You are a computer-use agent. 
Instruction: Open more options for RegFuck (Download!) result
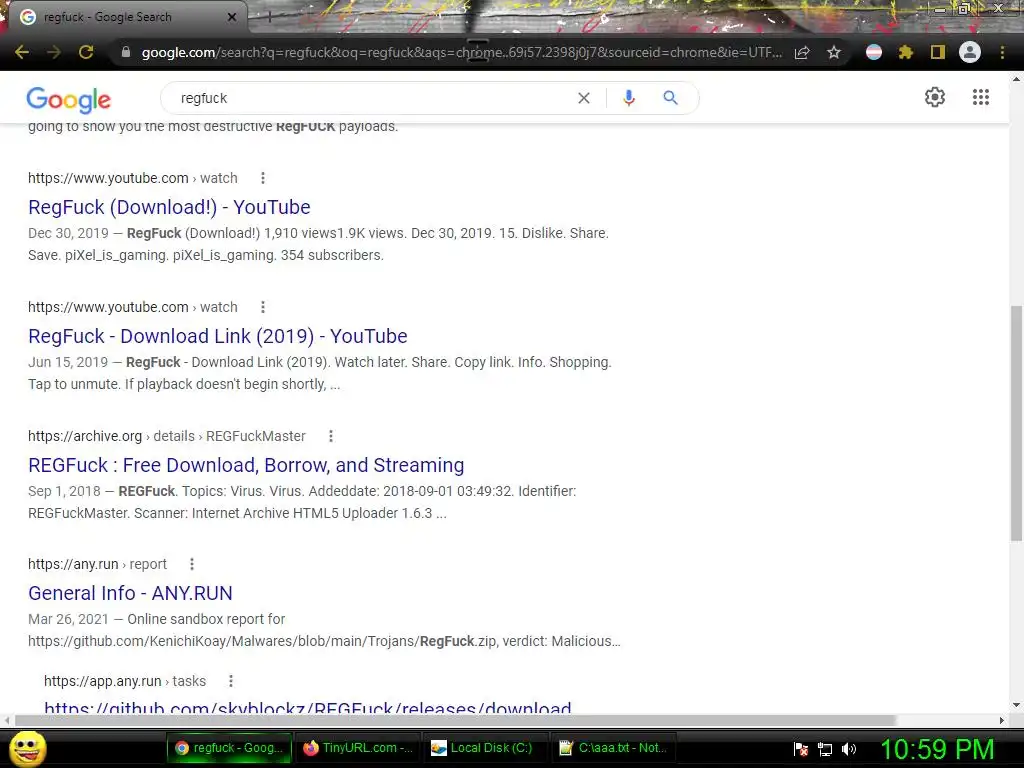coord(263,178)
